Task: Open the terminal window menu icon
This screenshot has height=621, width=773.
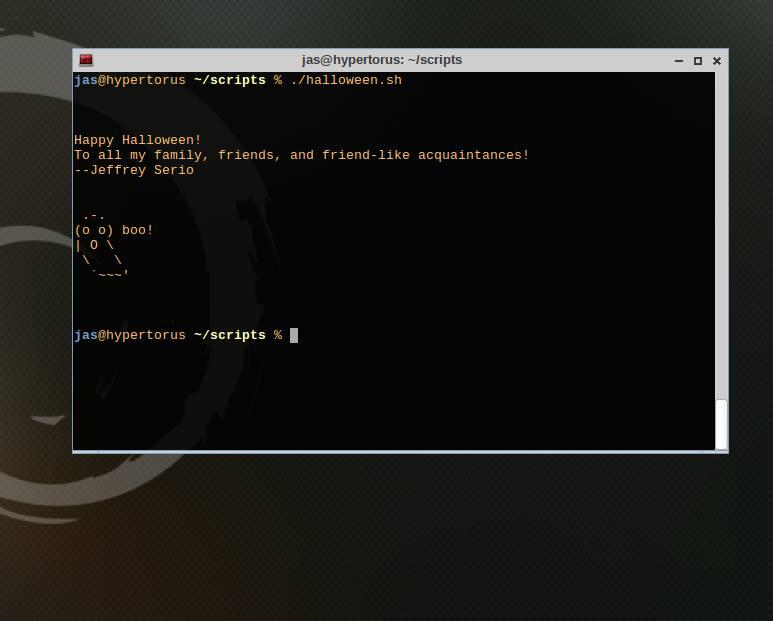Action: (x=86, y=60)
